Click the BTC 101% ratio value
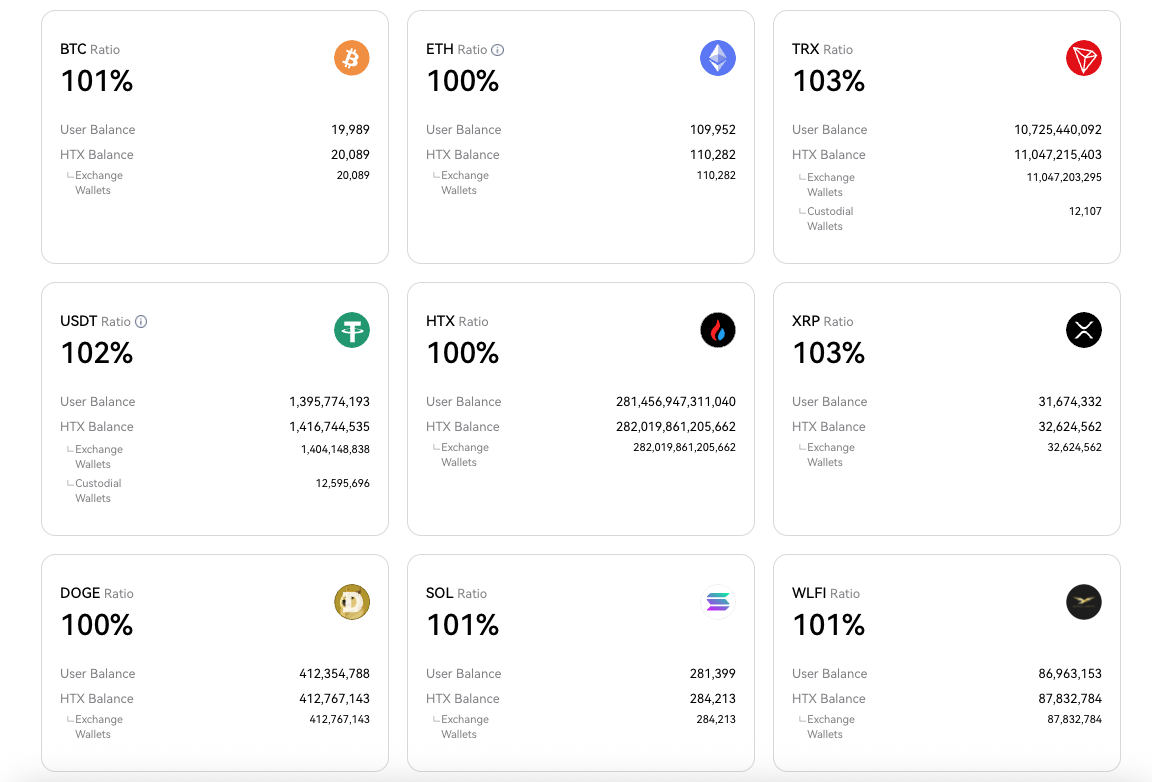Screen dimensions: 1152x782 coord(97,81)
